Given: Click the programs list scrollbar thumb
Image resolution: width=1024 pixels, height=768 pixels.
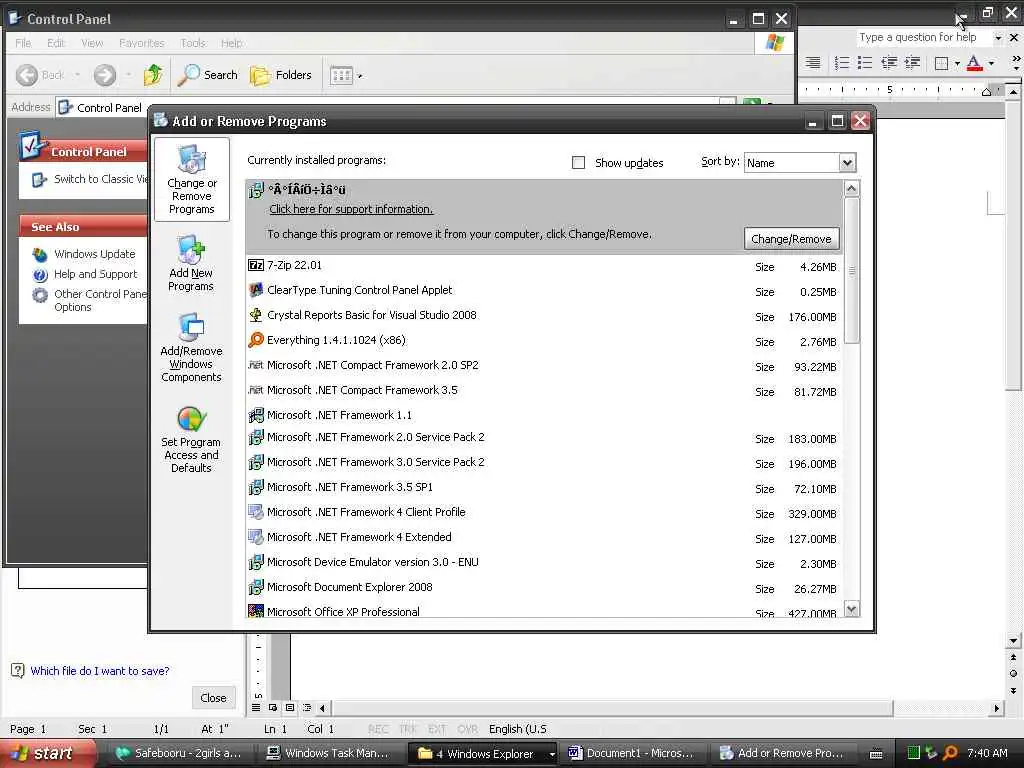Looking at the screenshot, I should 852,269.
